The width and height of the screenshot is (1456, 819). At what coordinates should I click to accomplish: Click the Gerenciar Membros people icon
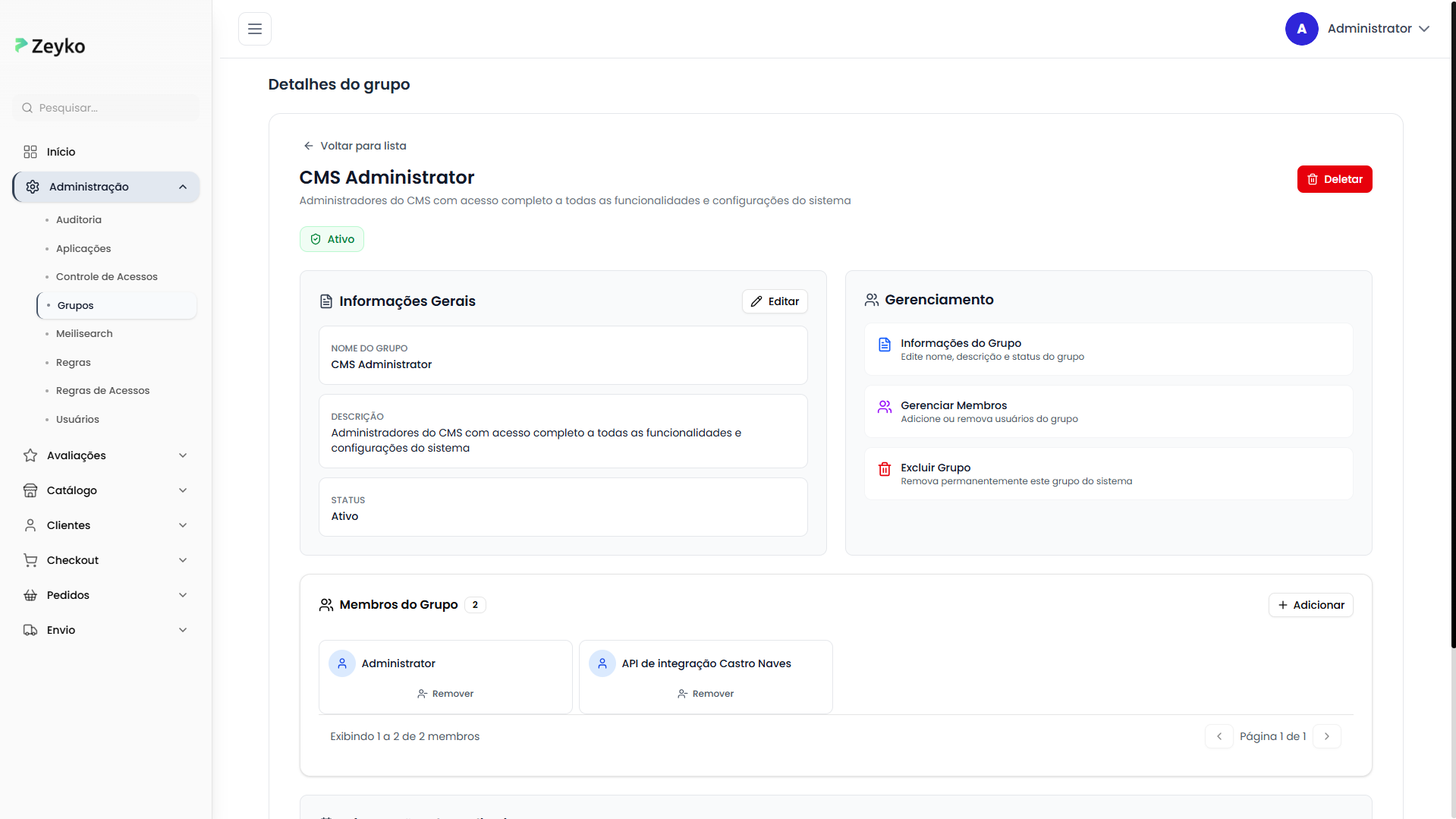[x=884, y=407]
